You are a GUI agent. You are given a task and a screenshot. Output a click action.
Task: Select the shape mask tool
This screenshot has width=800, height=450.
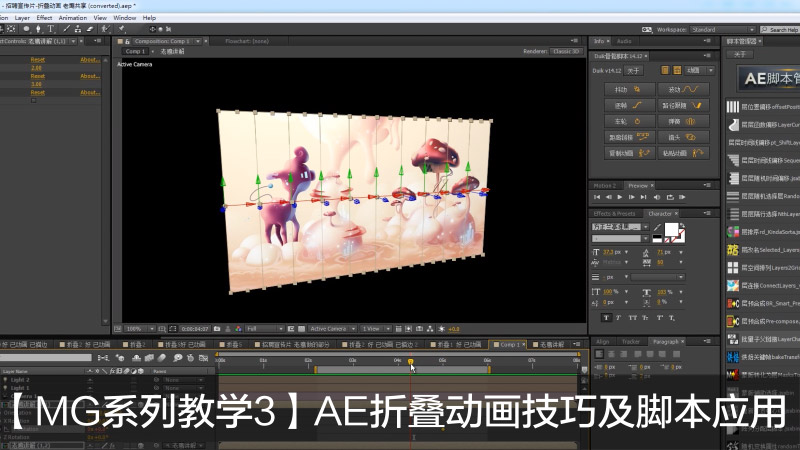coord(27,29)
